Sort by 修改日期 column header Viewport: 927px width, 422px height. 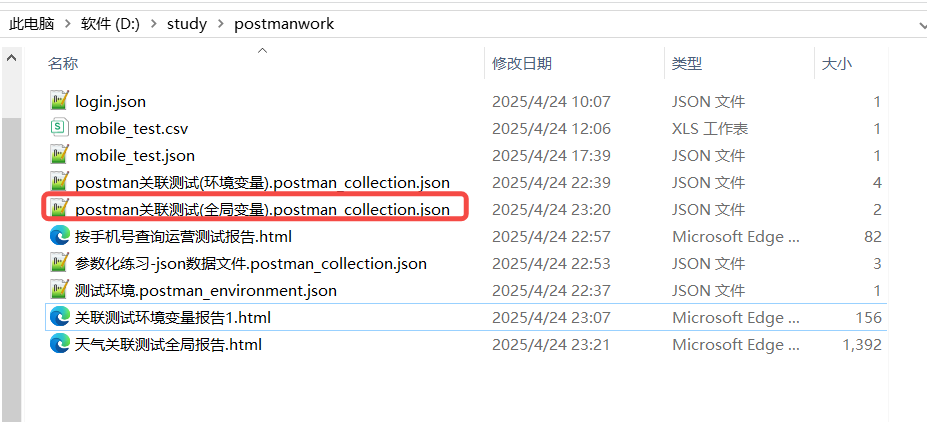point(522,63)
